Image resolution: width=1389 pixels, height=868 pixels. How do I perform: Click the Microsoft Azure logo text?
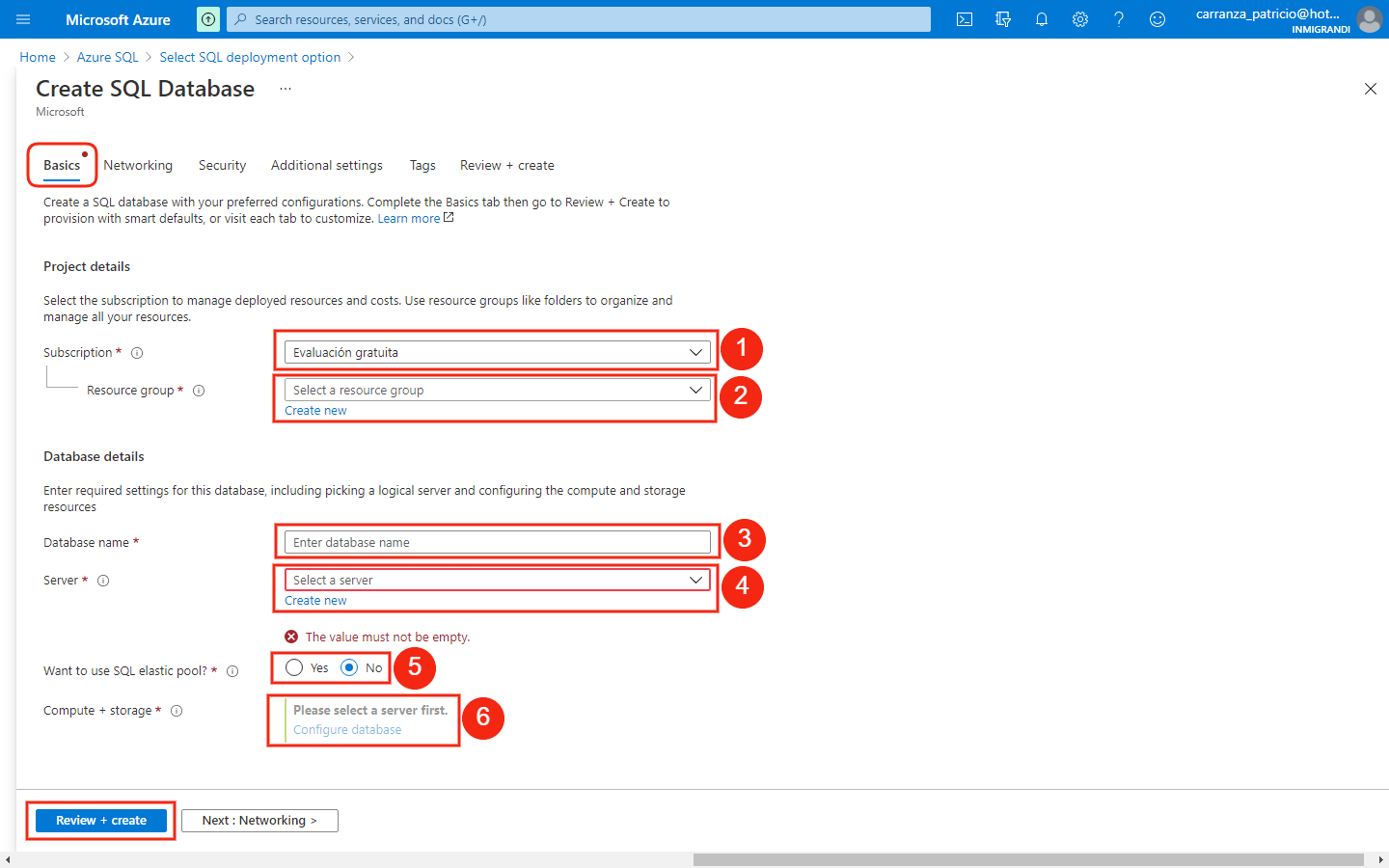click(x=118, y=19)
